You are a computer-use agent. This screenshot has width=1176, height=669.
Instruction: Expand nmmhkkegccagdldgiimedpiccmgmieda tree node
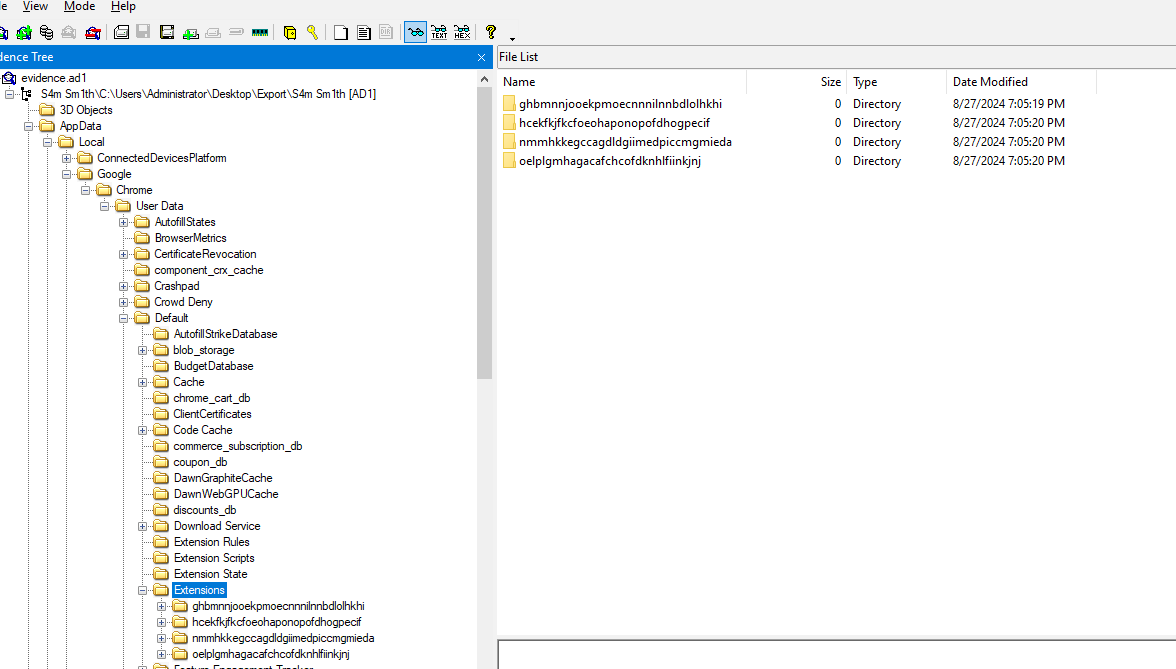[x=161, y=638]
